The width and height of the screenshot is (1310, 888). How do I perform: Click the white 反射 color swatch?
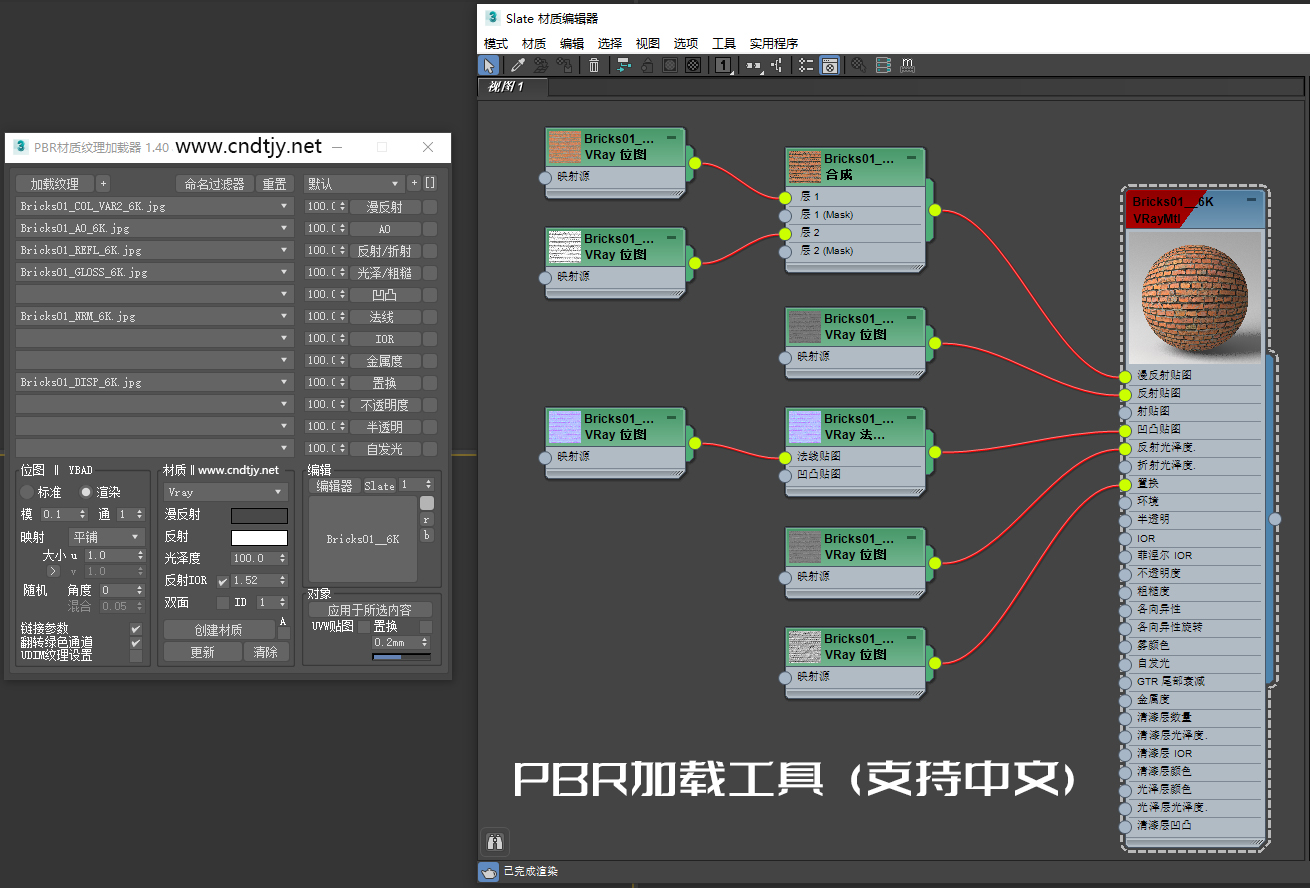tap(259, 537)
